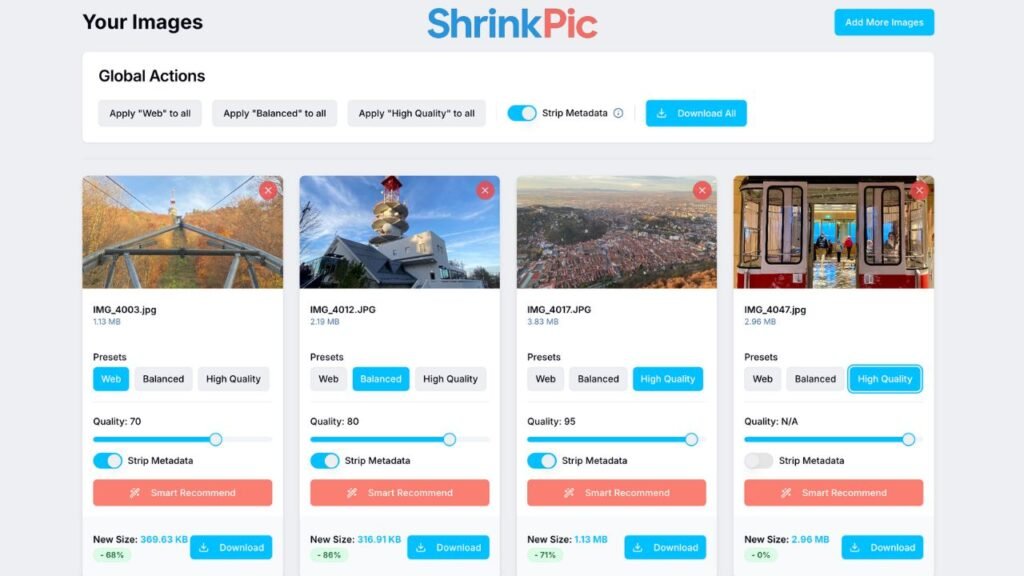
Task: Select the Balanced preset for IMG_4003.jpg
Action: coord(163,379)
